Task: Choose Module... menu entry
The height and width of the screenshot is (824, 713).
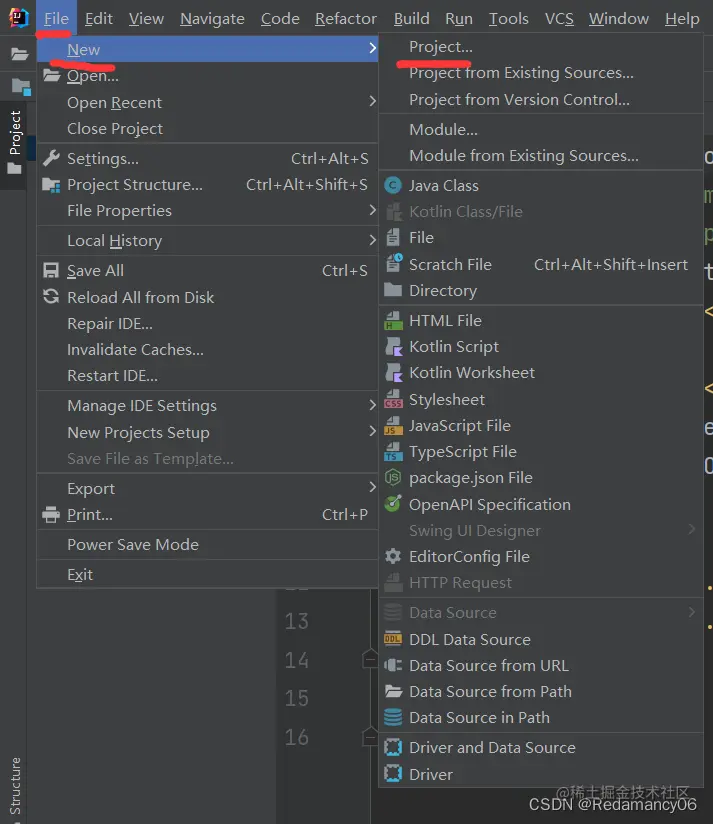Action: click(x=443, y=129)
